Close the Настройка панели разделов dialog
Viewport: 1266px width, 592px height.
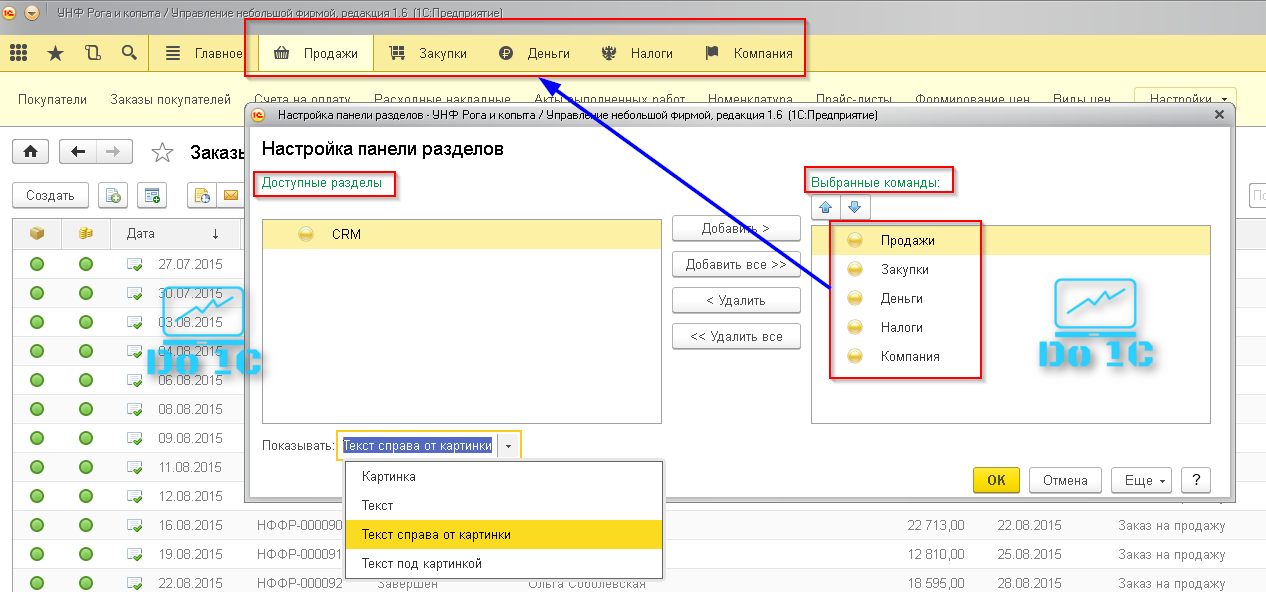tap(1219, 115)
